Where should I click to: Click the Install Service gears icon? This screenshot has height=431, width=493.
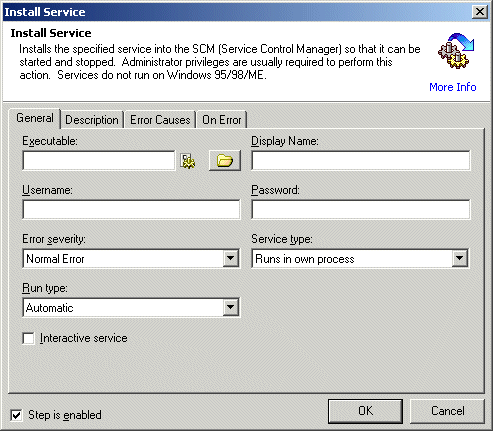tap(456, 51)
